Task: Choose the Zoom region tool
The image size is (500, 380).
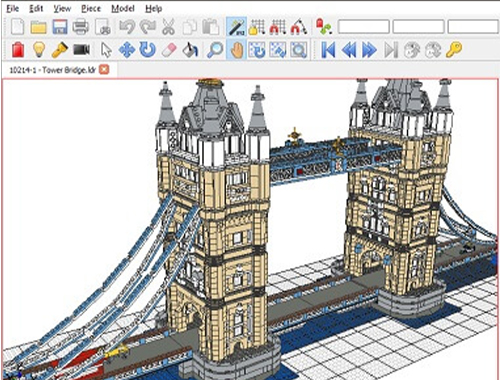Action: 298,50
